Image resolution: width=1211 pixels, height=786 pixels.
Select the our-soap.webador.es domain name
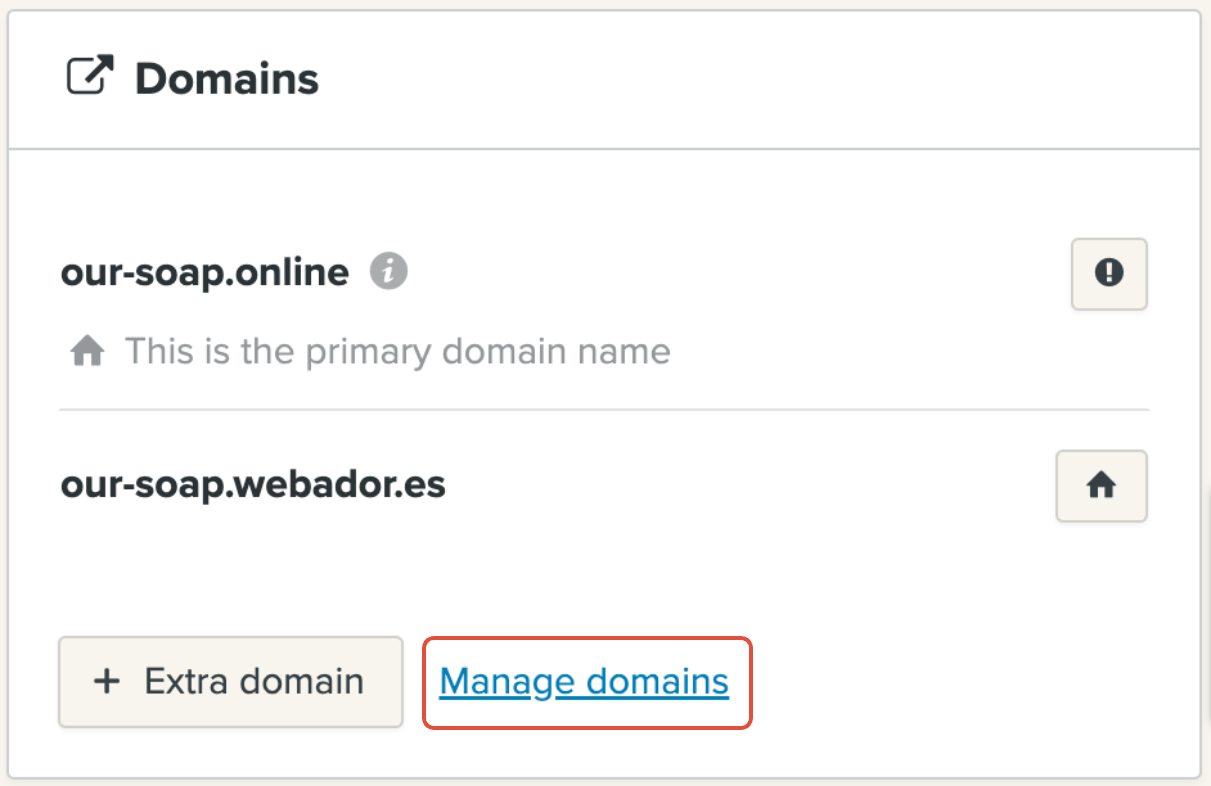click(253, 485)
